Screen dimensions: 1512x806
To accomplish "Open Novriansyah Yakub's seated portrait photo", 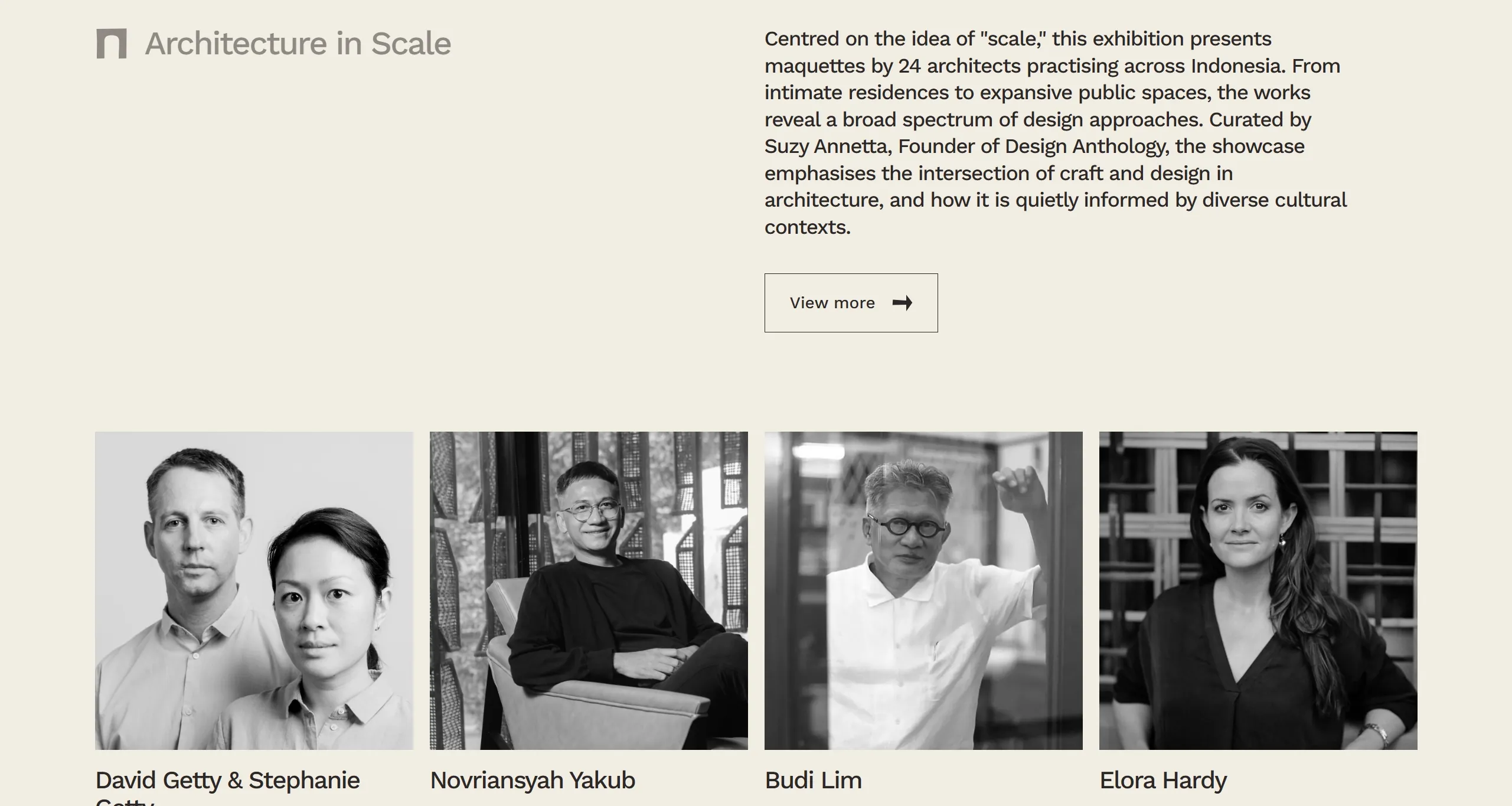I will pyautogui.click(x=589, y=590).
